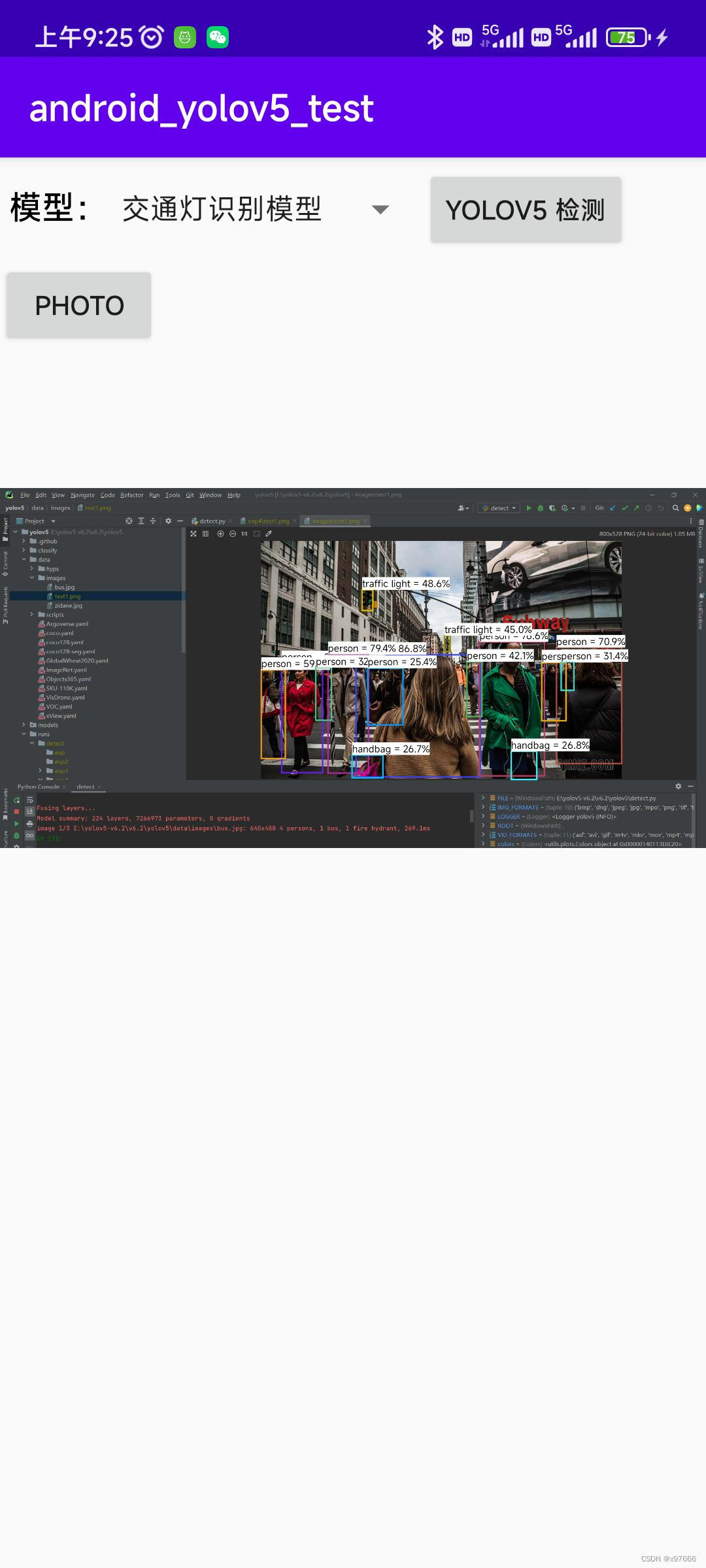Tap the android_yolov5_test title
Screen dimensions: 706x1568
pyautogui.click(x=201, y=108)
